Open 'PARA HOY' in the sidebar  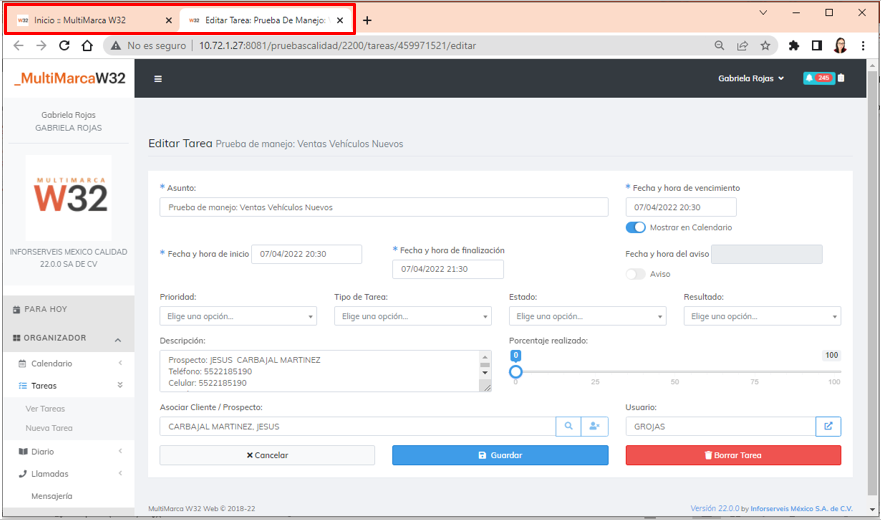(69, 309)
